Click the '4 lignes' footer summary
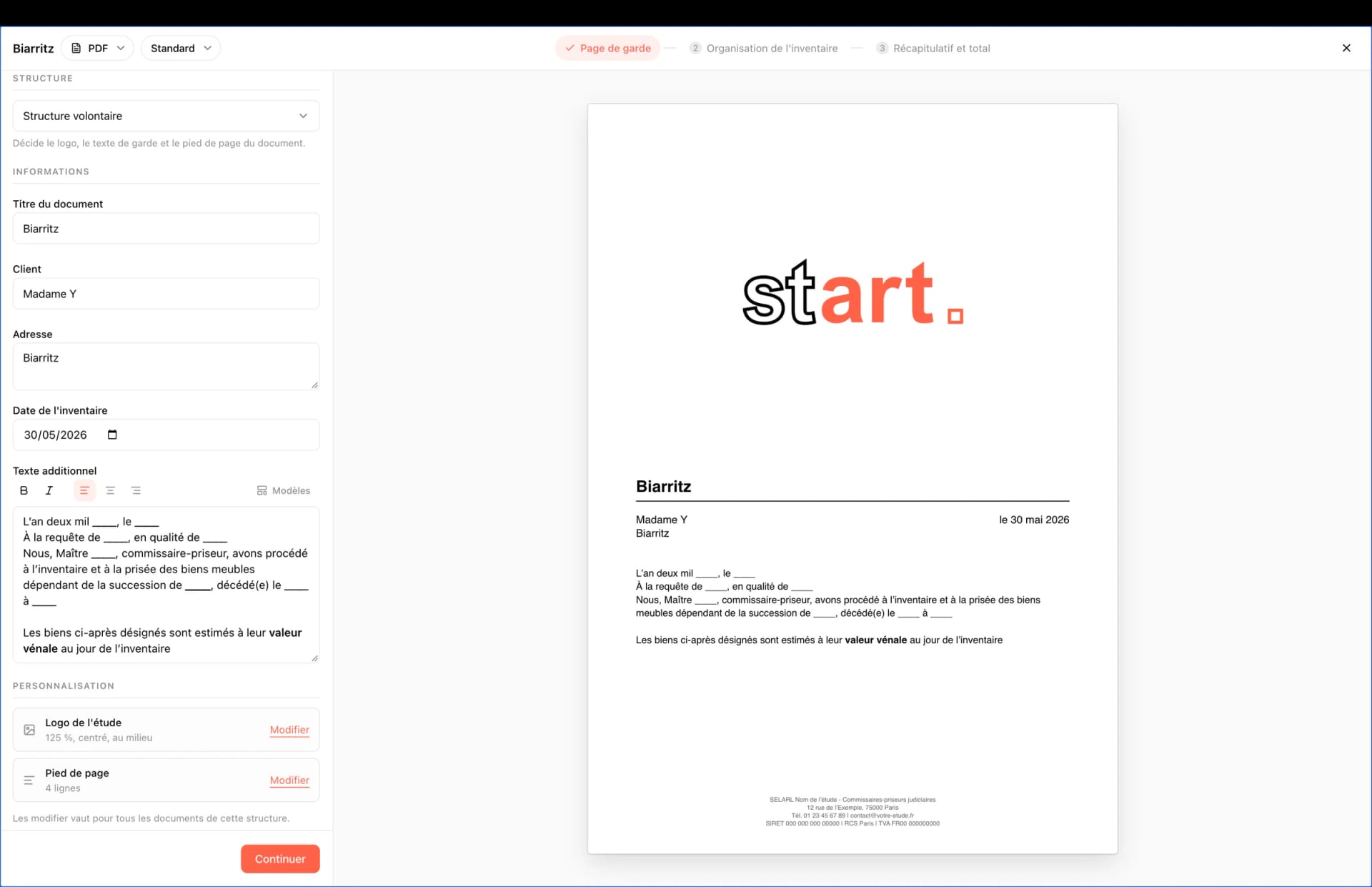The image size is (1372, 887). [x=63, y=788]
